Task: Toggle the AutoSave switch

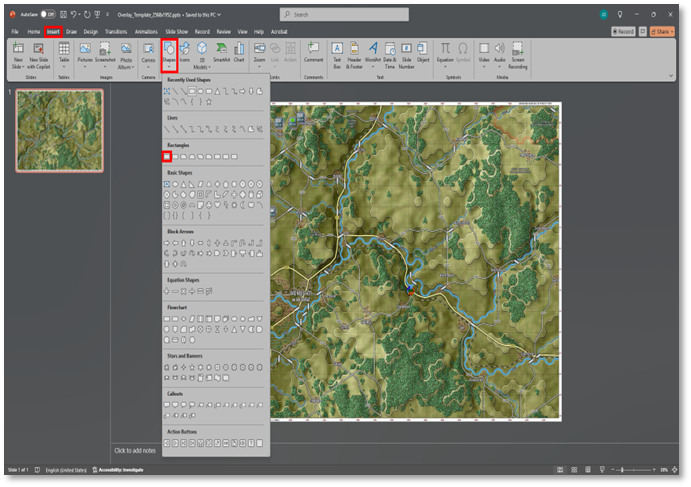Action: click(47, 14)
